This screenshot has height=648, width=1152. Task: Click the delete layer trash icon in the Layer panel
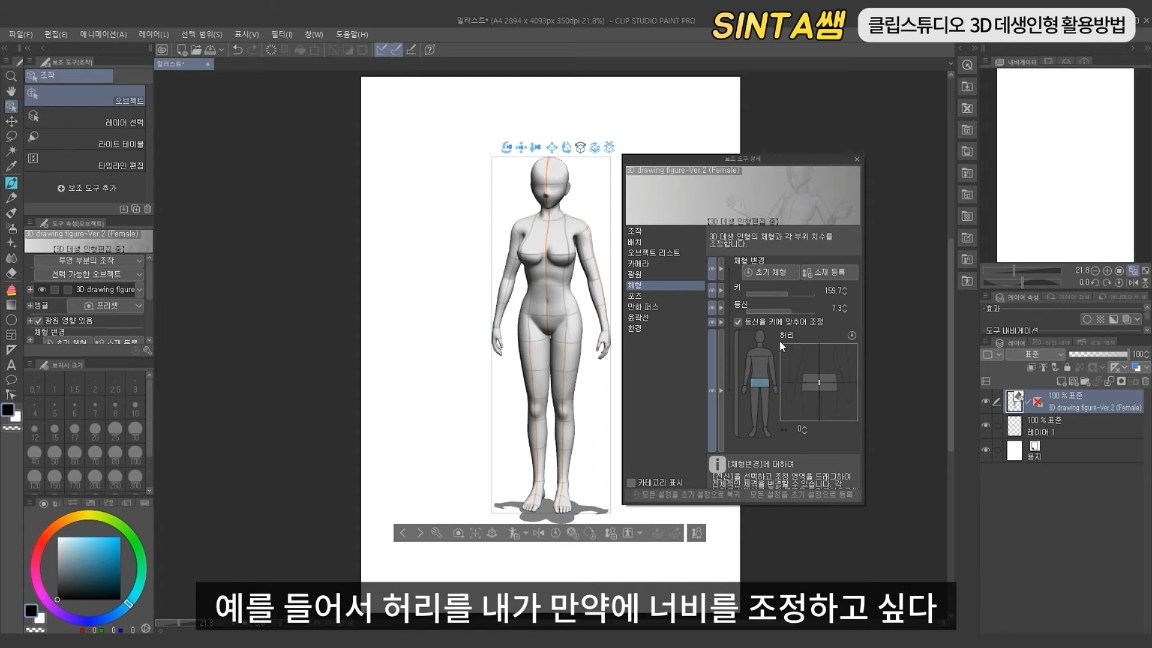click(1145, 381)
